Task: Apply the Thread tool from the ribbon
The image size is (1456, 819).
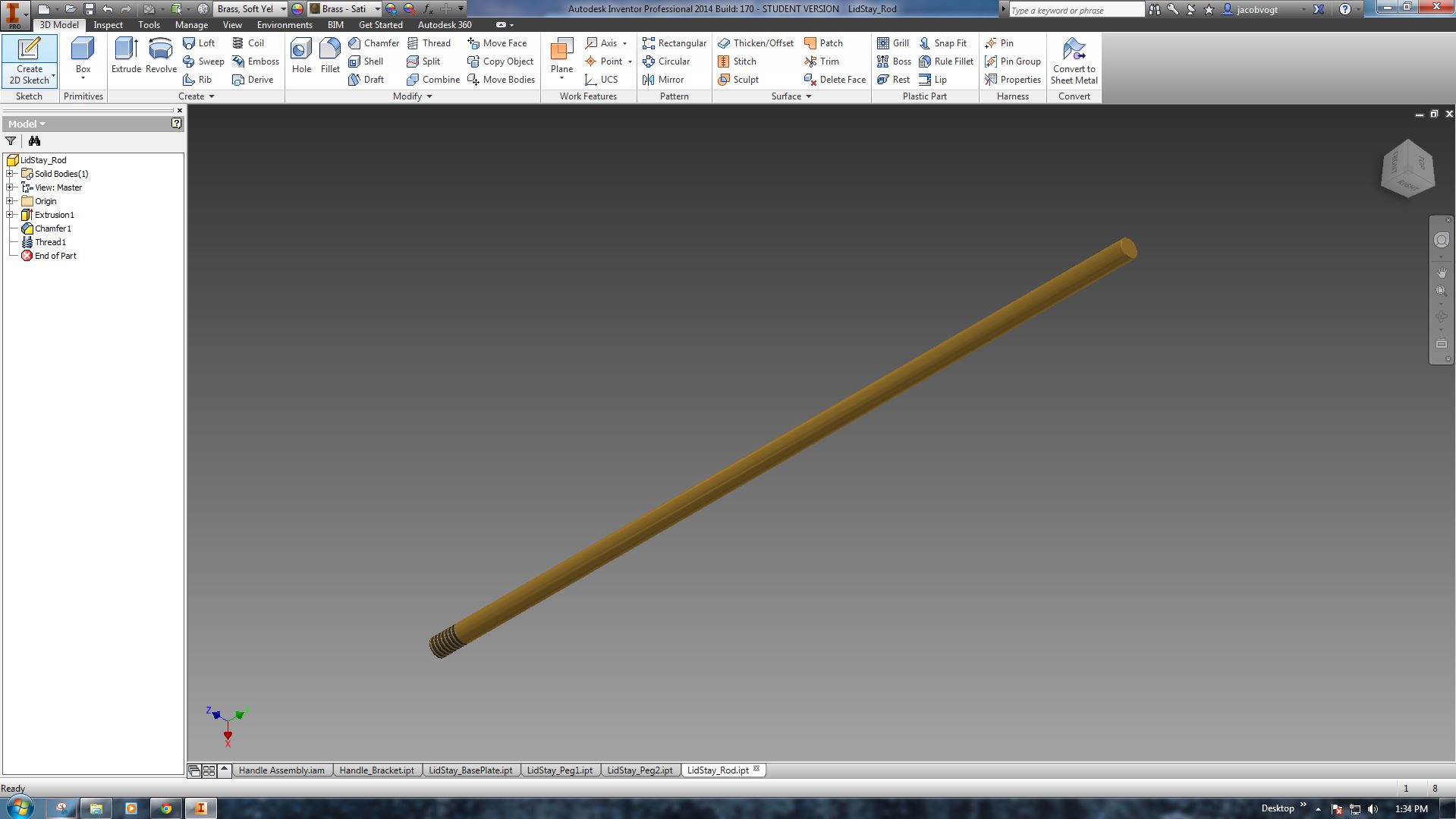Action: (429, 43)
